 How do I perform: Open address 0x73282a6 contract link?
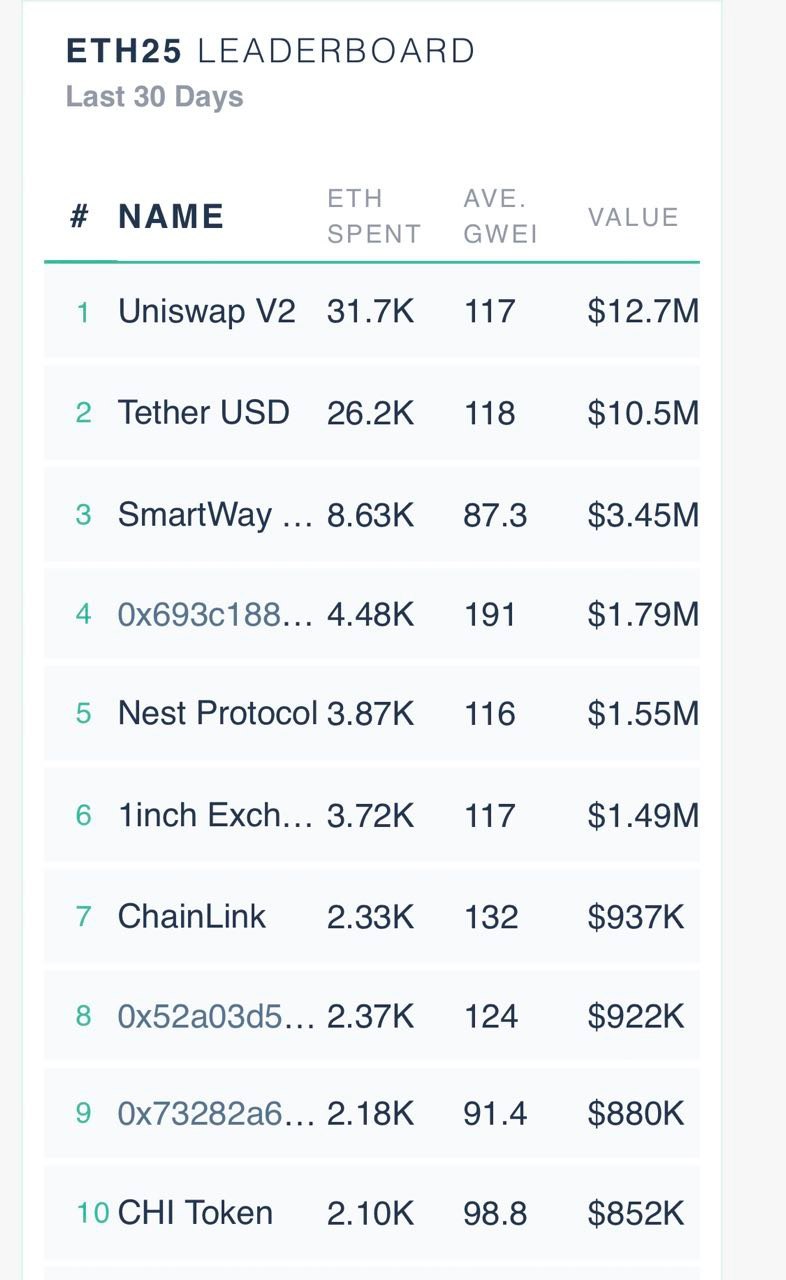pos(216,1113)
